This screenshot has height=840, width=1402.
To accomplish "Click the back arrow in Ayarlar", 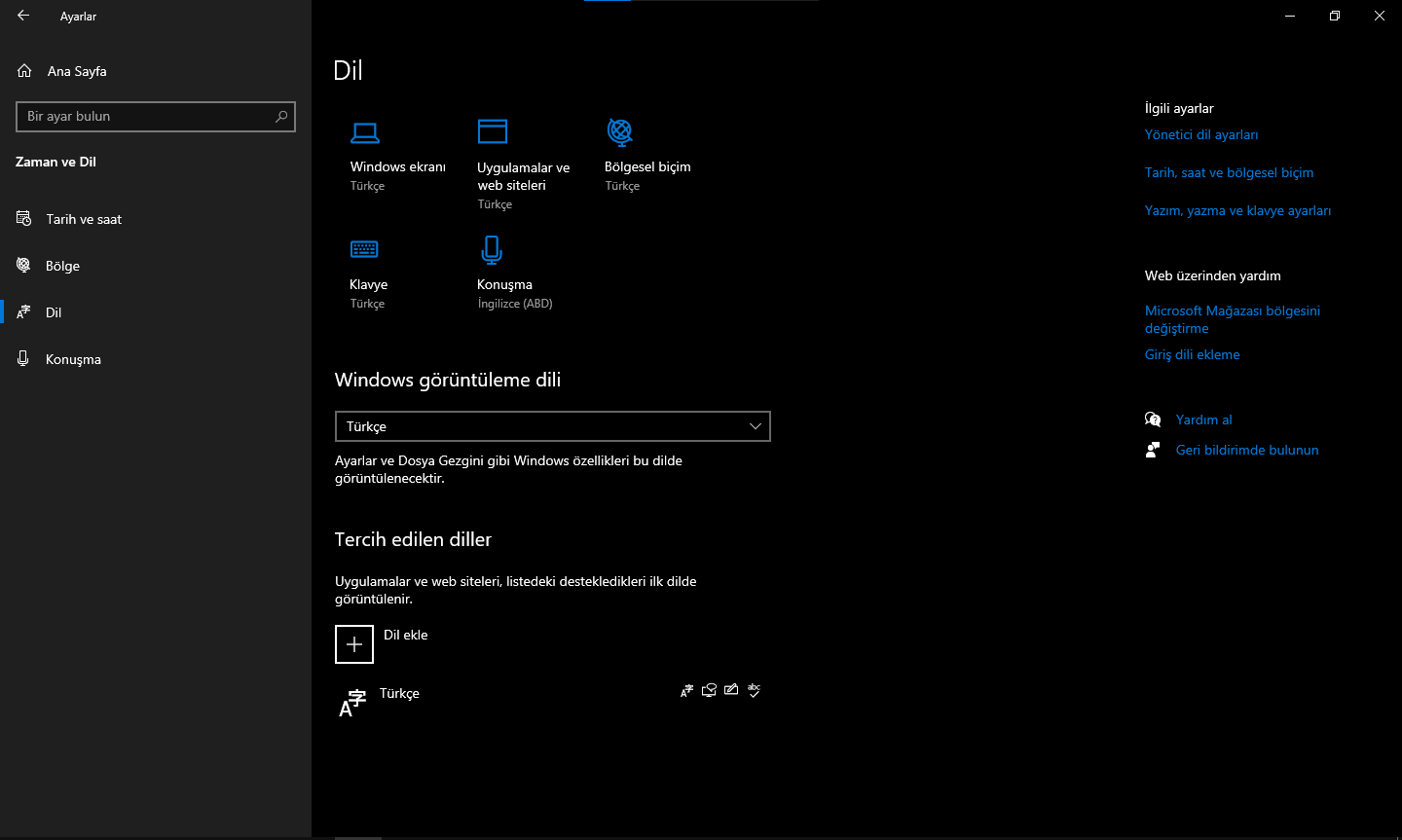I will coord(23,16).
